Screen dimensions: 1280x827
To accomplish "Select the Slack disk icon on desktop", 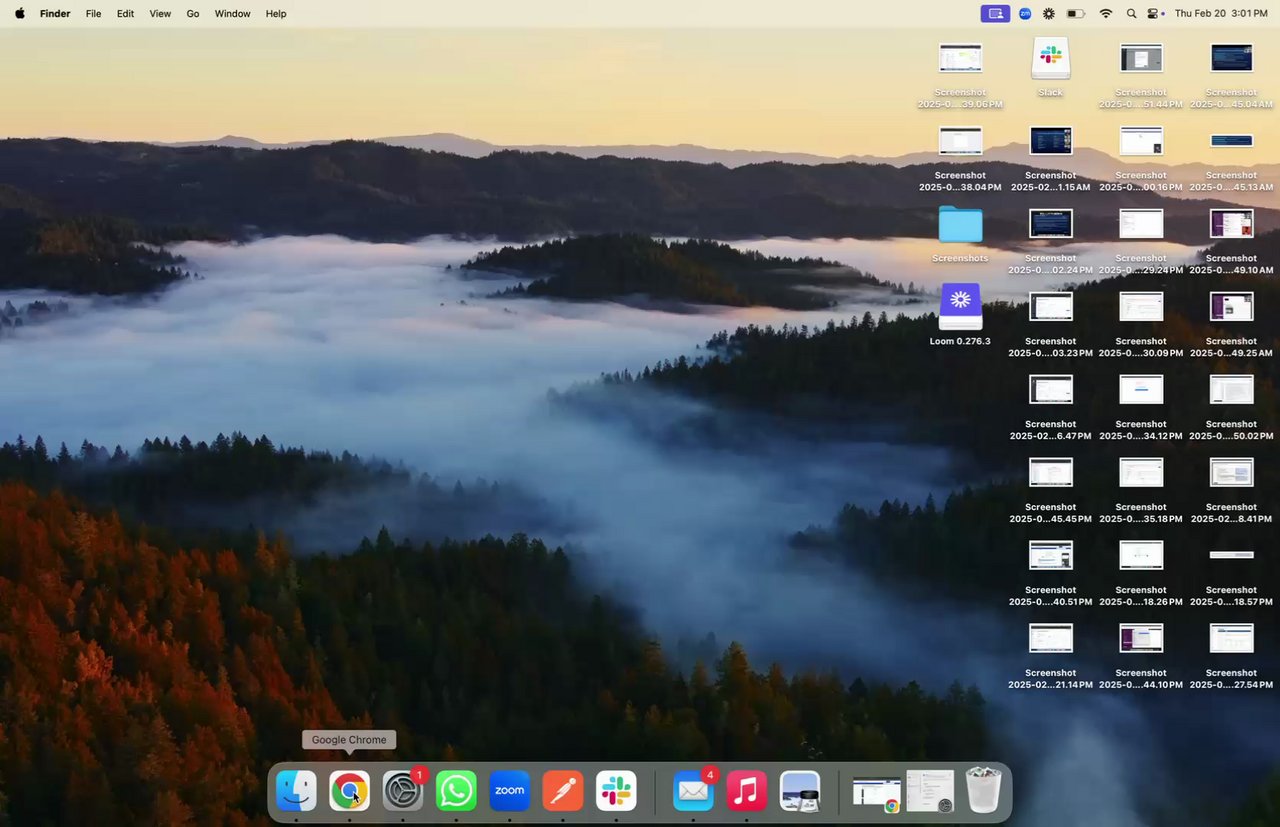I will tap(1050, 59).
